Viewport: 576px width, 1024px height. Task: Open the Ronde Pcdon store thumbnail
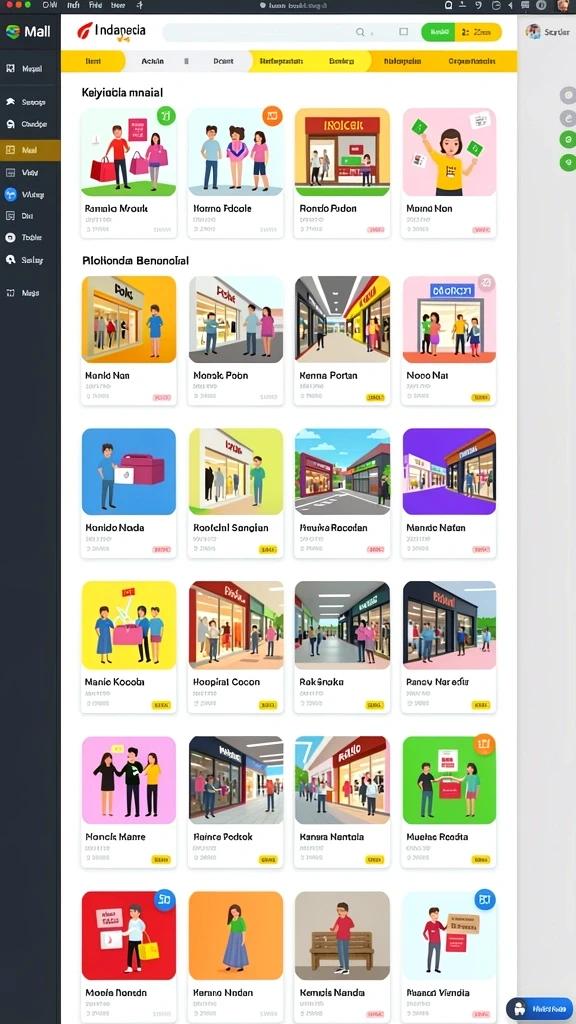click(x=342, y=153)
